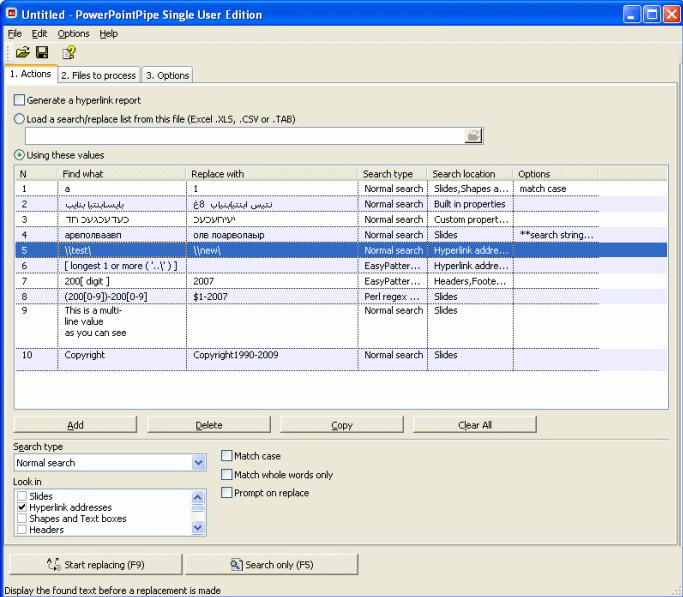Switch to 1. Actions tab
This screenshot has width=683, height=597.
pos(30,74)
